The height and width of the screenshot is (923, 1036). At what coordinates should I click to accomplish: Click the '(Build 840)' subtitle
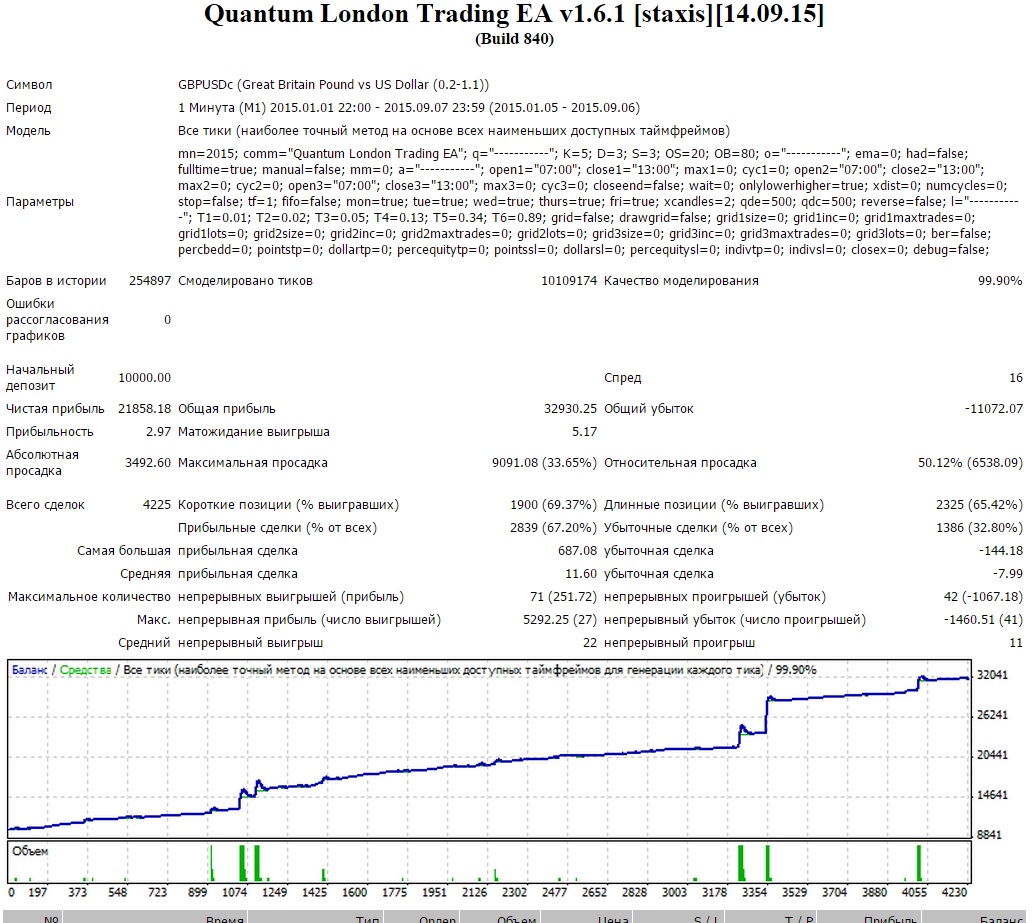pos(514,39)
